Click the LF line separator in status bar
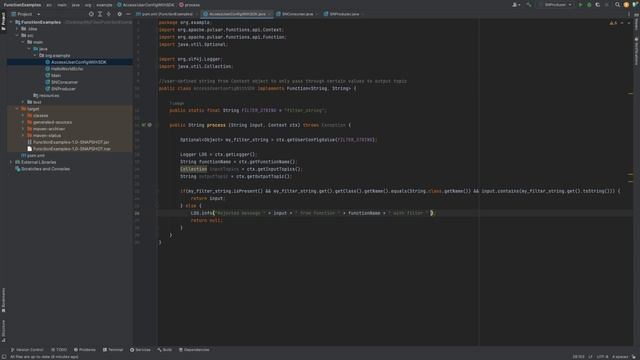 click(x=590, y=357)
